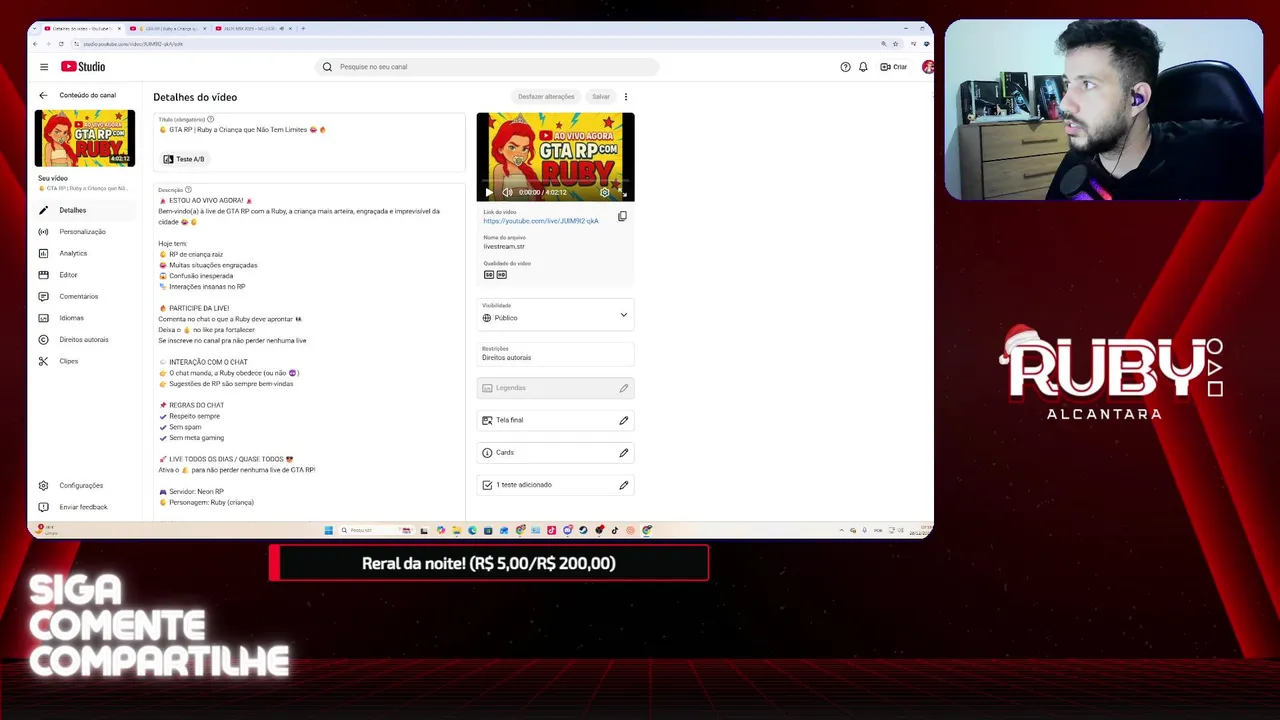This screenshot has height=720, width=1280.
Task: Click the Desfazer alterações button
Action: (546, 97)
